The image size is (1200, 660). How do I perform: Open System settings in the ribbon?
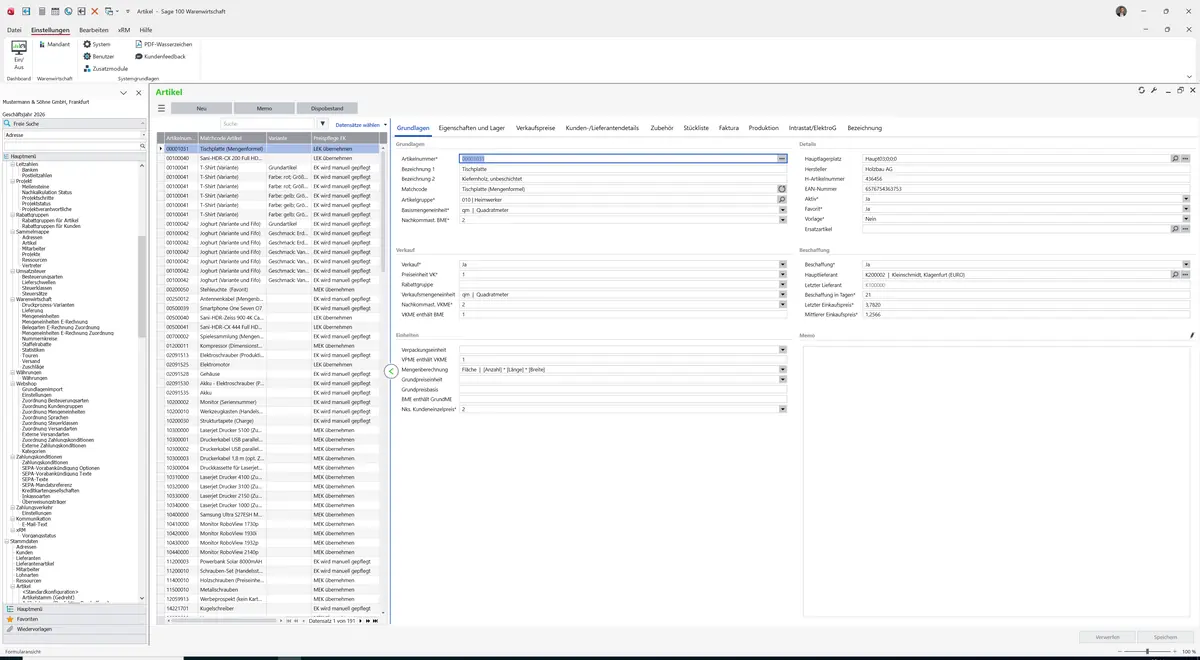coord(97,44)
